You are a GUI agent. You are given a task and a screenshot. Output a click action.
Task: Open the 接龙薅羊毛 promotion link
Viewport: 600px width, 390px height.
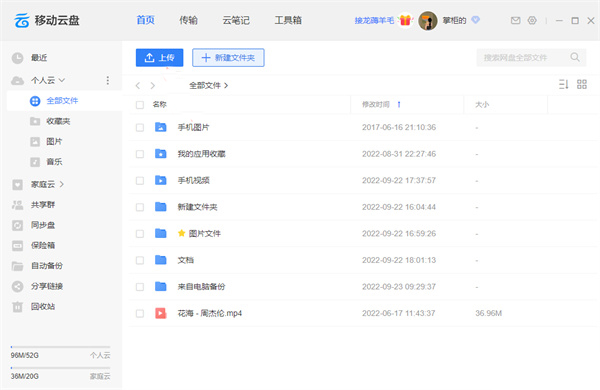tap(374, 20)
